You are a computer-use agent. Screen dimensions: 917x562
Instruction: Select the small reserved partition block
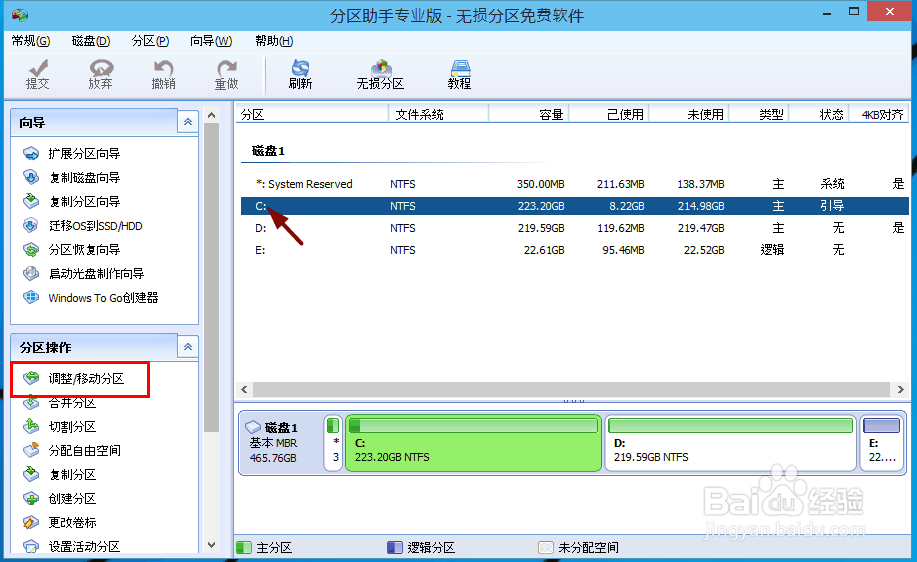[333, 443]
